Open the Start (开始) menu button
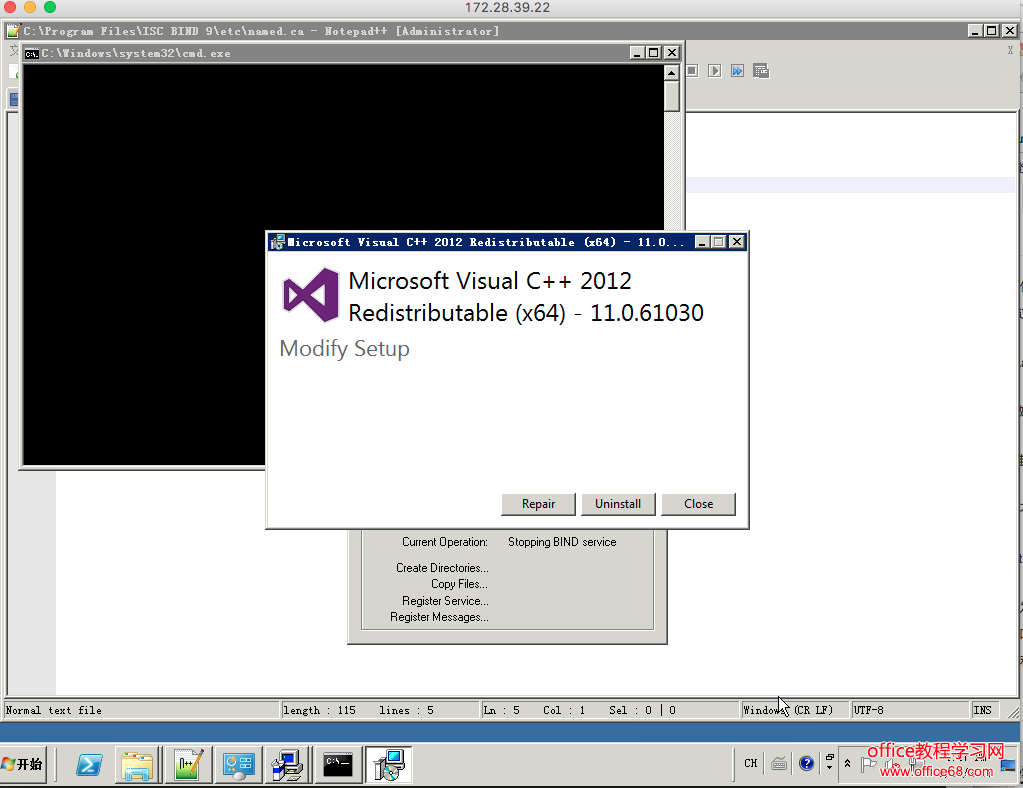The height and width of the screenshot is (788, 1023). (x=23, y=764)
